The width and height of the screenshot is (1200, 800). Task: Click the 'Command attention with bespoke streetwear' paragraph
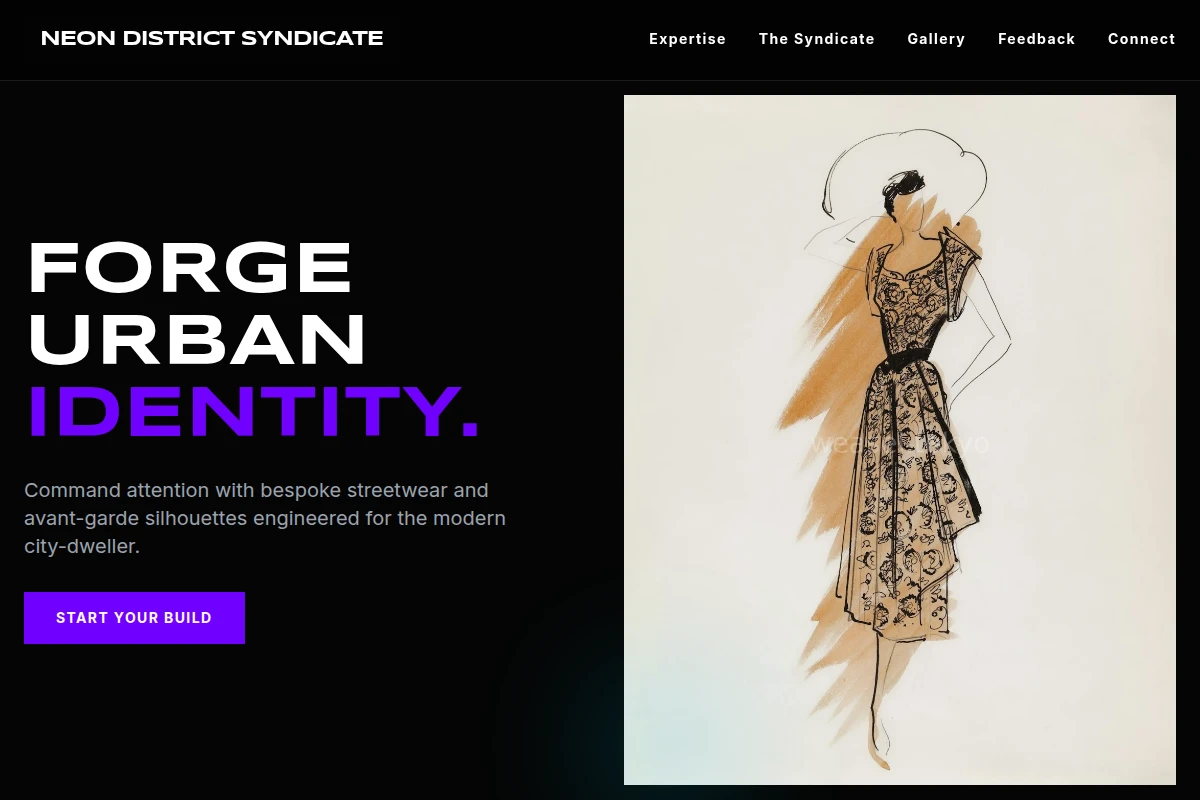click(265, 519)
